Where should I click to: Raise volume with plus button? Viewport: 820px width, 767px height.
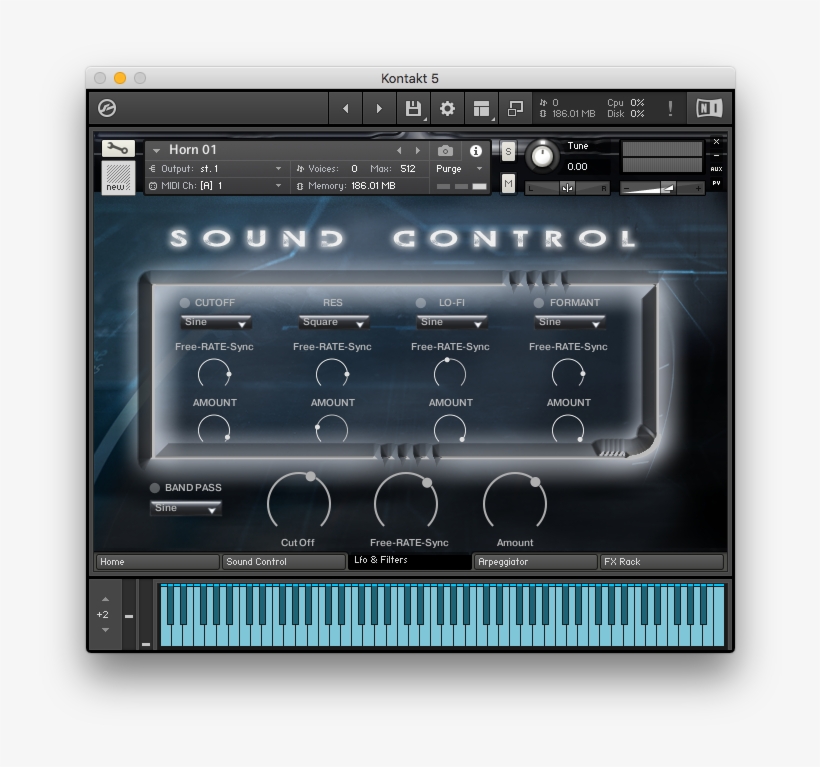pos(698,188)
